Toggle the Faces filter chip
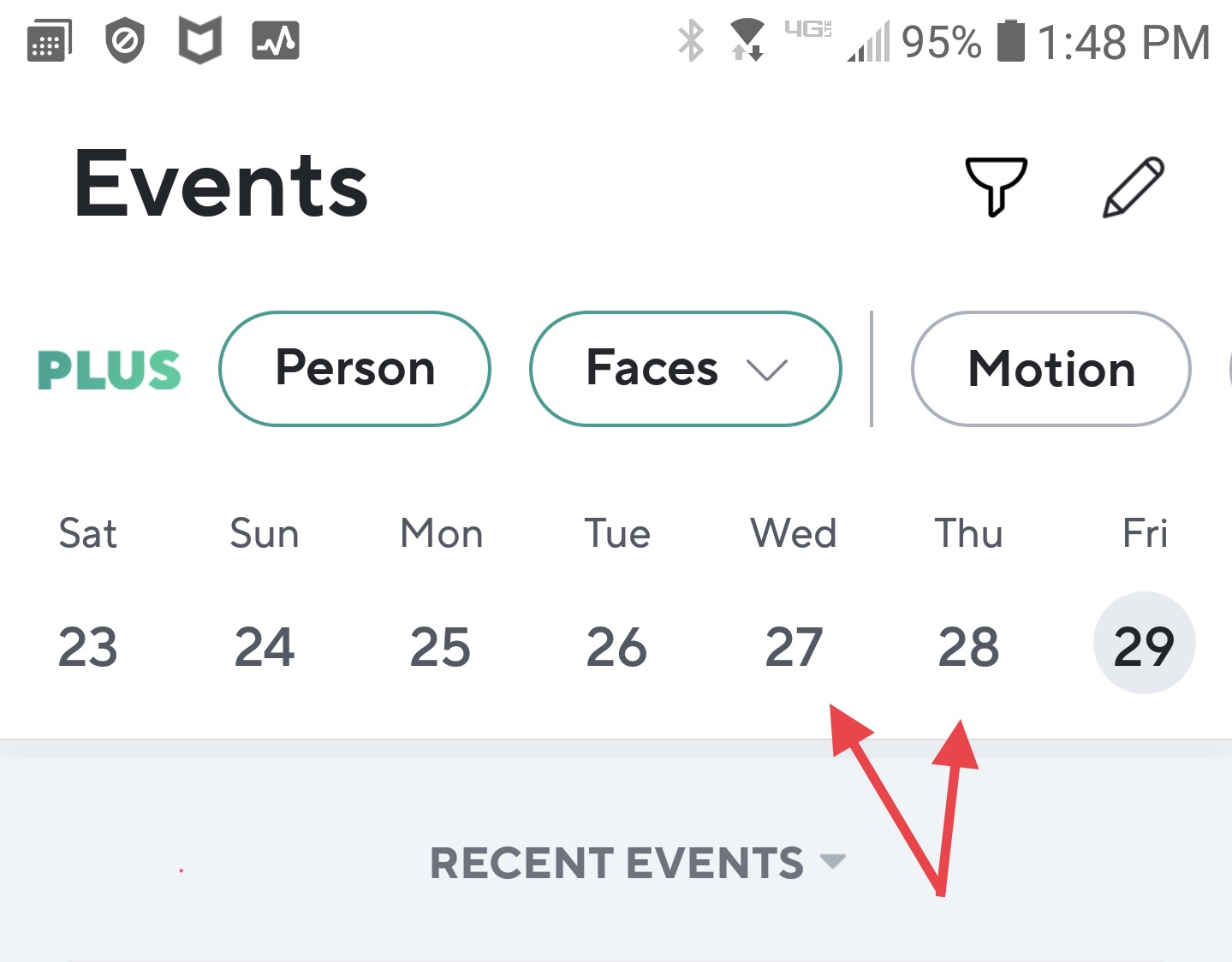The width and height of the screenshot is (1232, 962). click(686, 369)
